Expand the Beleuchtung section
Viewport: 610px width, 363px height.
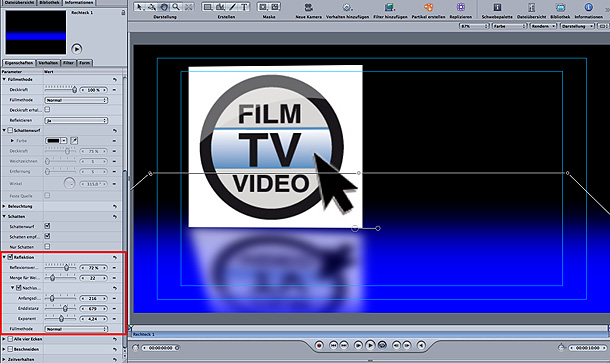[x=4, y=206]
